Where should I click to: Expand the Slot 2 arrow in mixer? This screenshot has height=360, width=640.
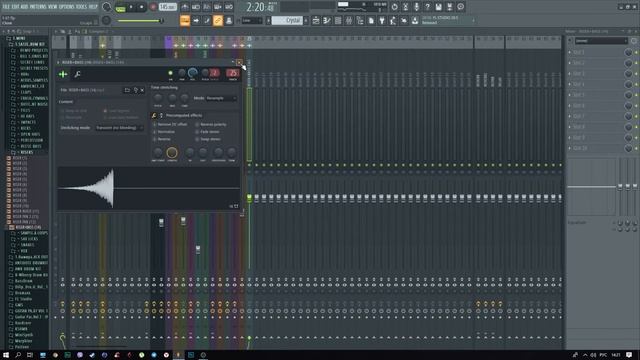[570, 63]
